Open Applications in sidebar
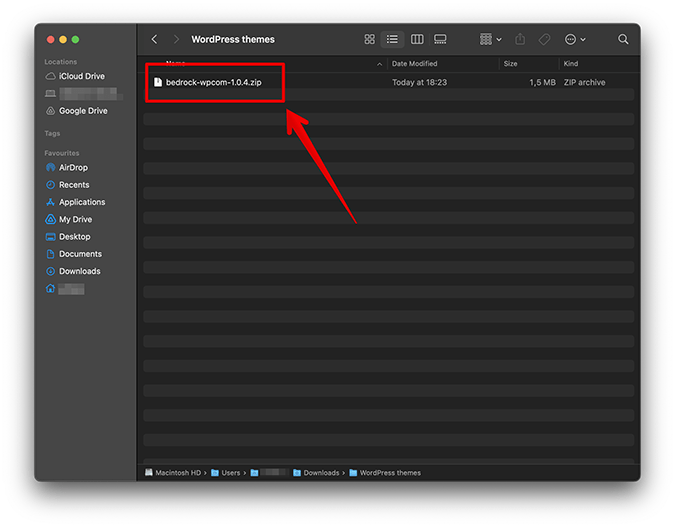 [75, 202]
